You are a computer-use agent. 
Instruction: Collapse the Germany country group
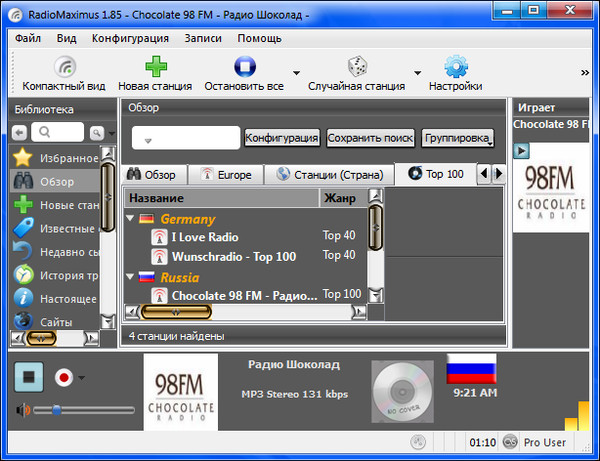coord(131,218)
